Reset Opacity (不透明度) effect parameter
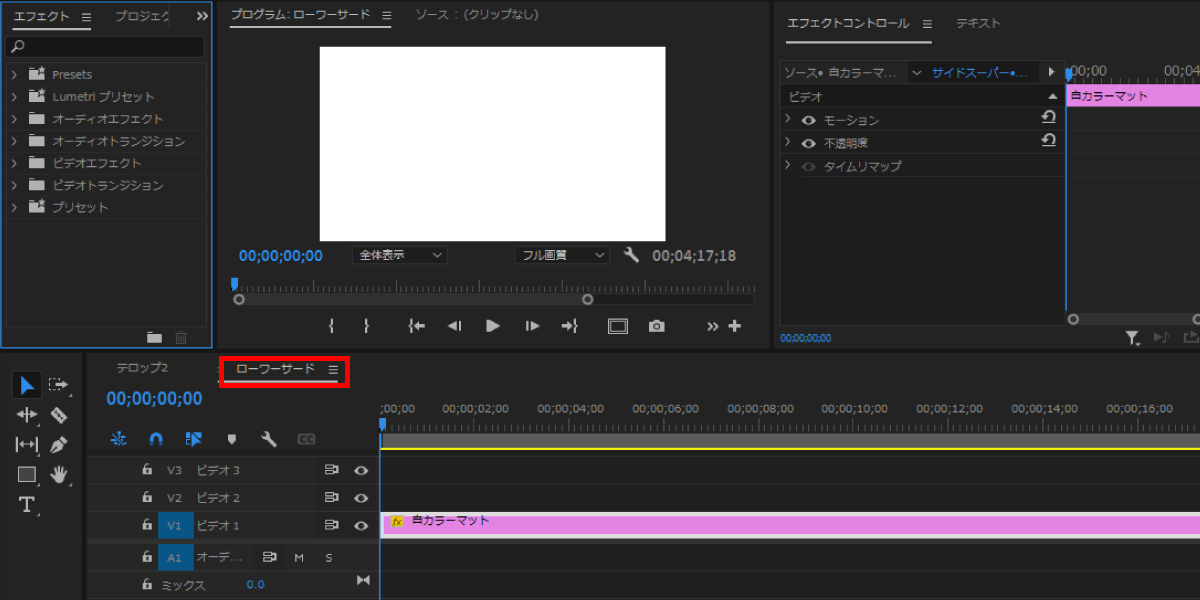 click(1048, 141)
